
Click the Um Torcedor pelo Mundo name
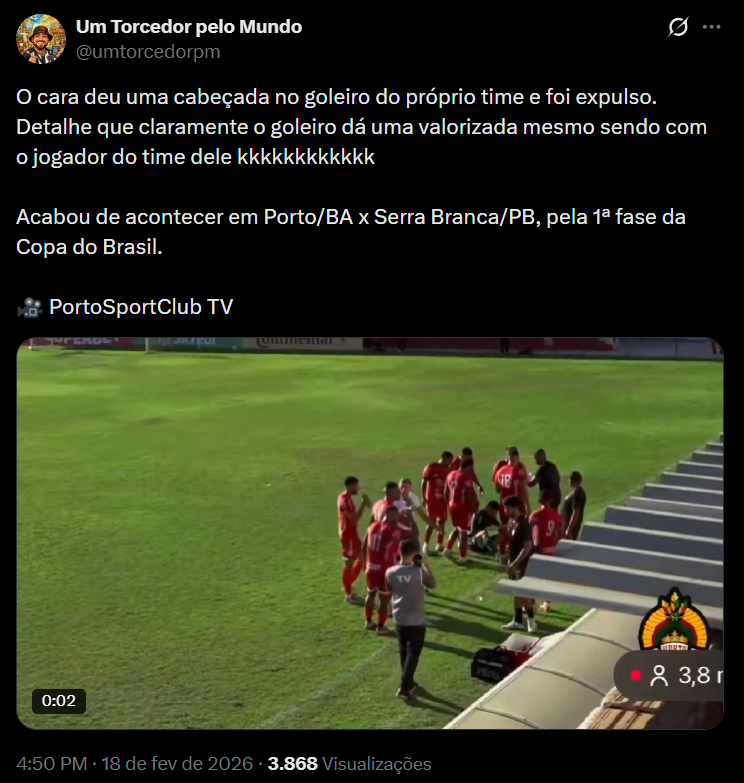click(189, 26)
